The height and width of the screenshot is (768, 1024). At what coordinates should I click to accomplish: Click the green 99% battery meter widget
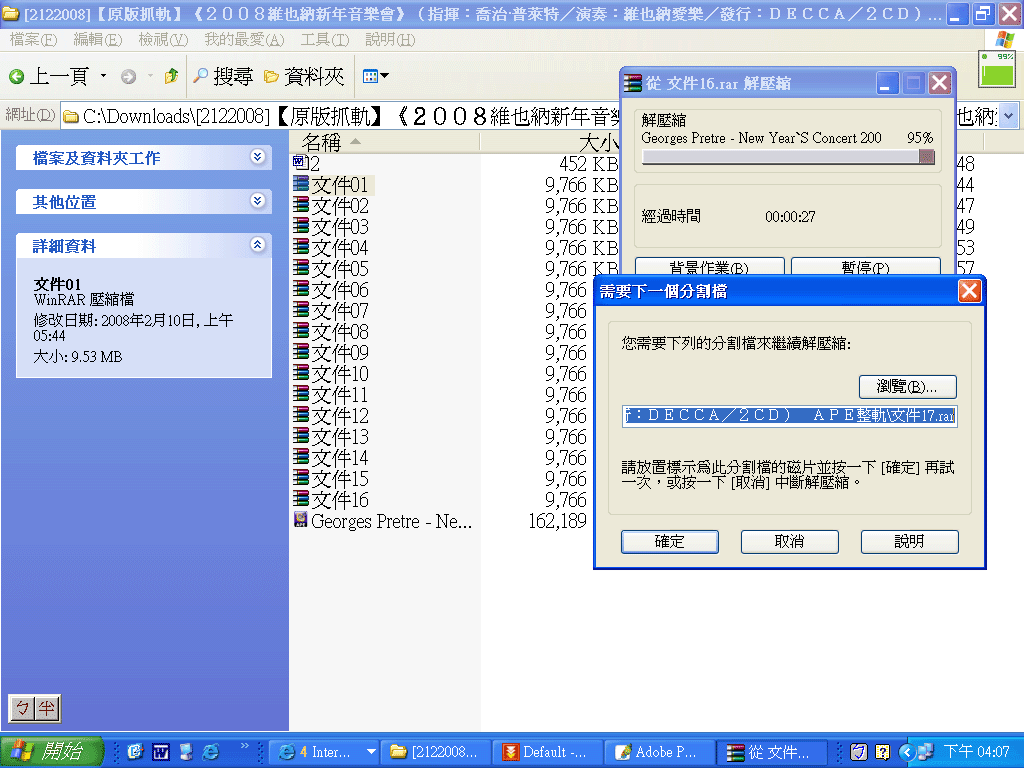pyautogui.click(x=997, y=69)
